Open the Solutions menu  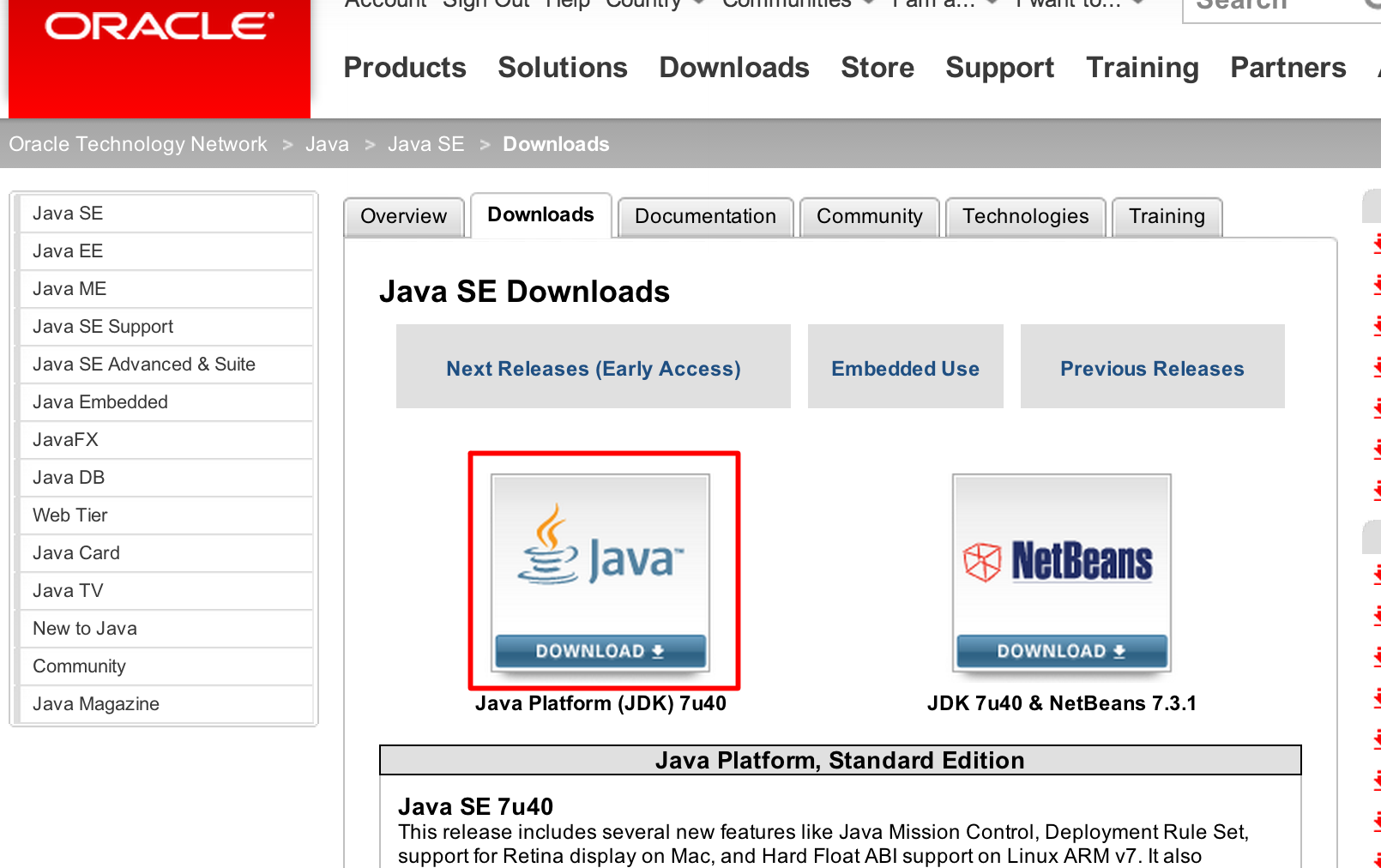pyautogui.click(x=563, y=68)
